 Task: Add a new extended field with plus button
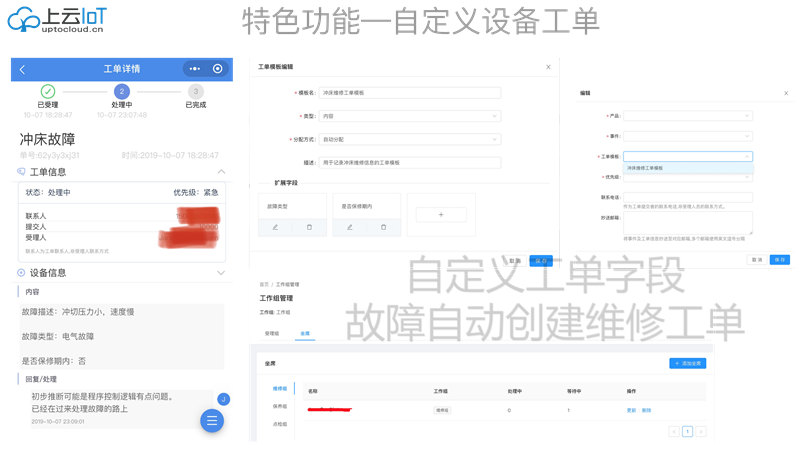click(x=441, y=214)
